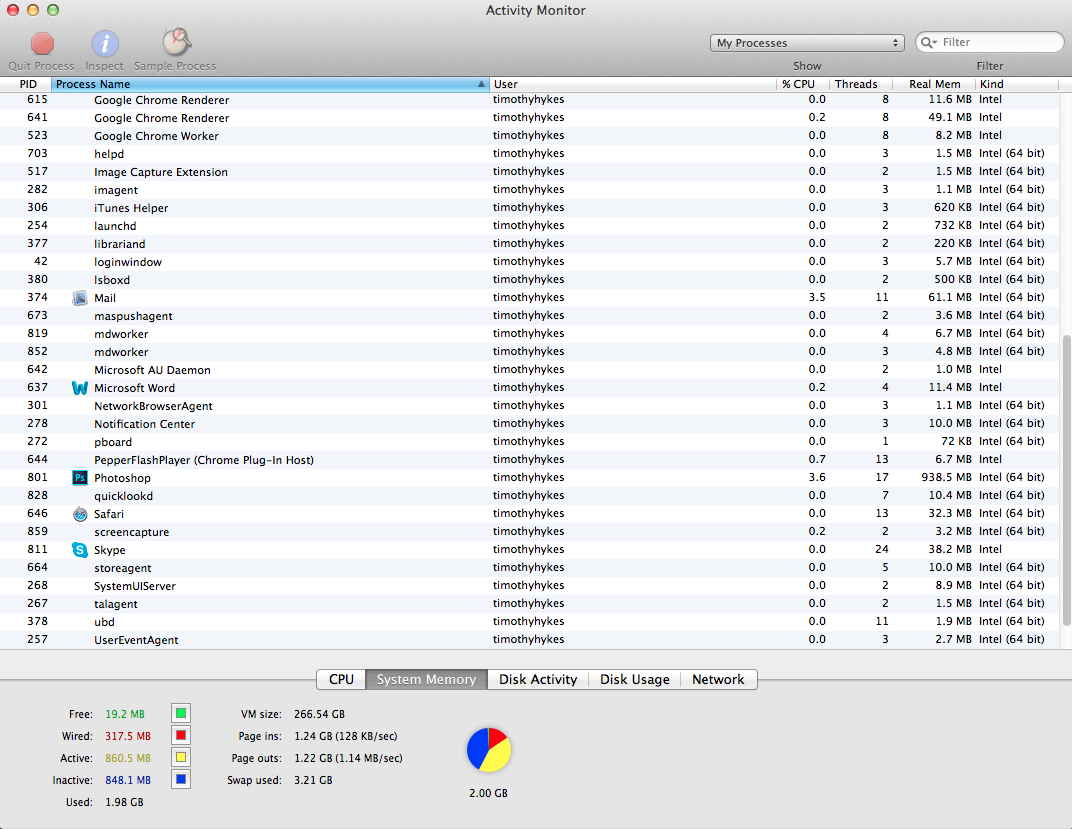The image size is (1072, 829).
Task: Select the iTunes Helper row
Action: (x=530, y=208)
